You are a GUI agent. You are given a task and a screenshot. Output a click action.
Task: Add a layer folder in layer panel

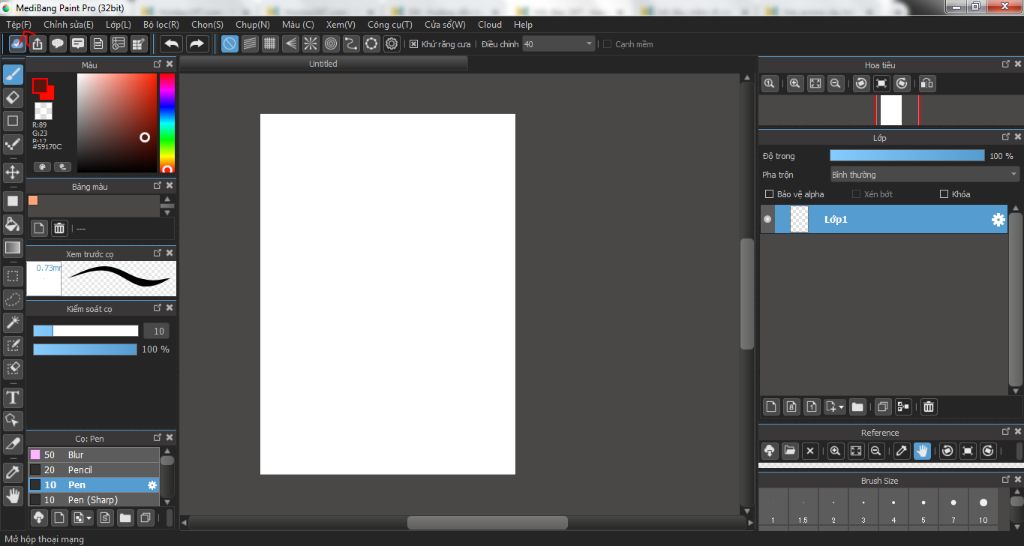tap(857, 407)
